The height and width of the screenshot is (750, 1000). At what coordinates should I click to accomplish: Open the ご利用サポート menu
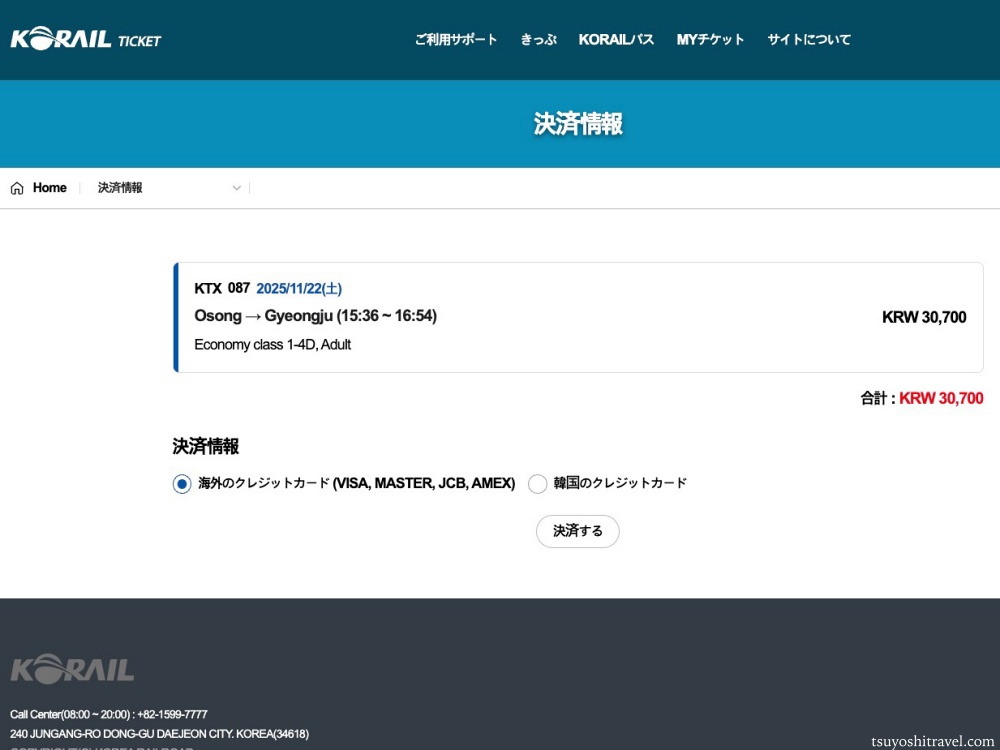tap(456, 40)
